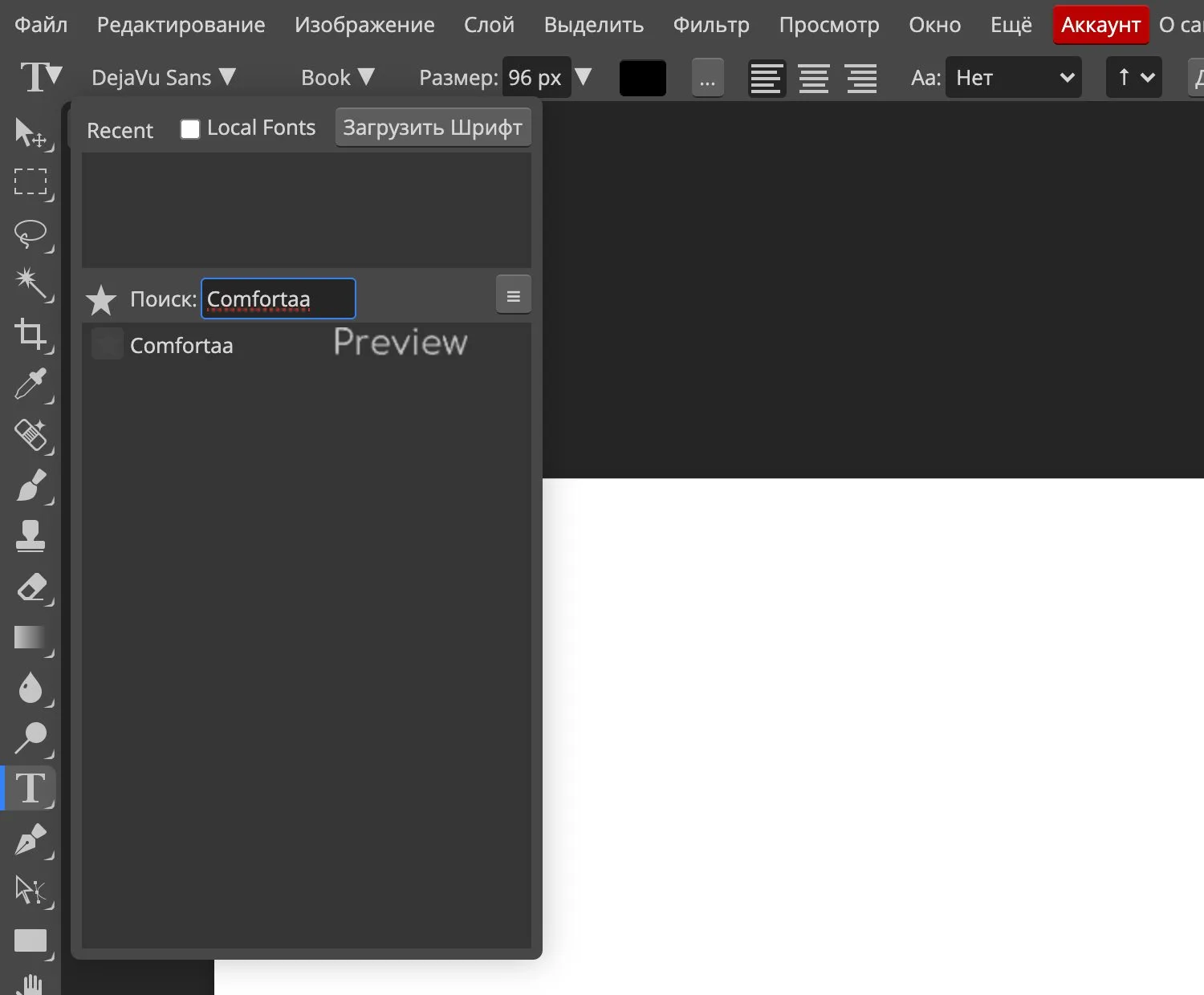This screenshot has width=1204, height=995.
Task: Pick the Crop tool
Action: [x=31, y=334]
